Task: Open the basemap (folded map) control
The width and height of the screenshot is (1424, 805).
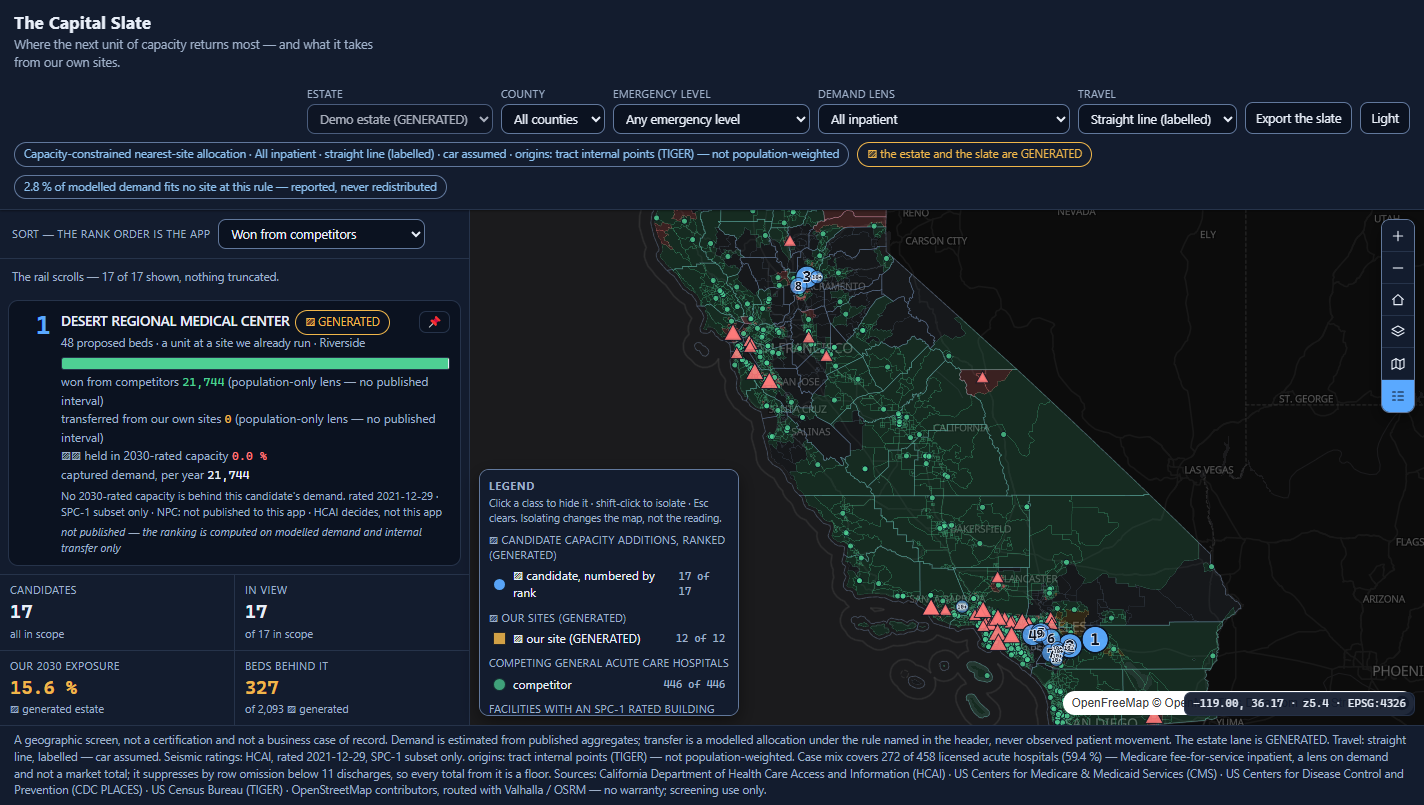Action: point(1397,364)
